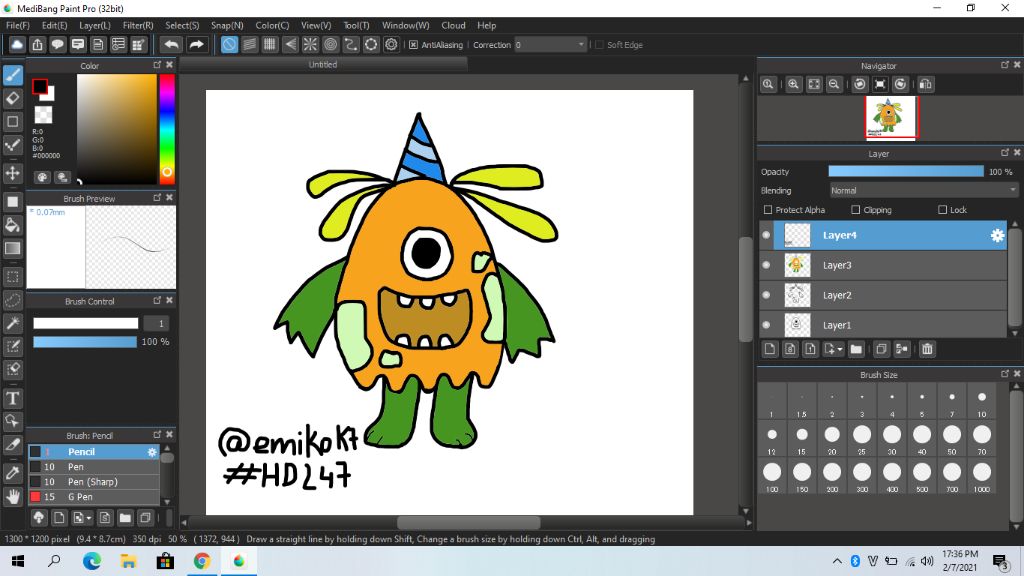Open File Explorer from the taskbar
Screen dimensions: 1024x576
(129, 561)
